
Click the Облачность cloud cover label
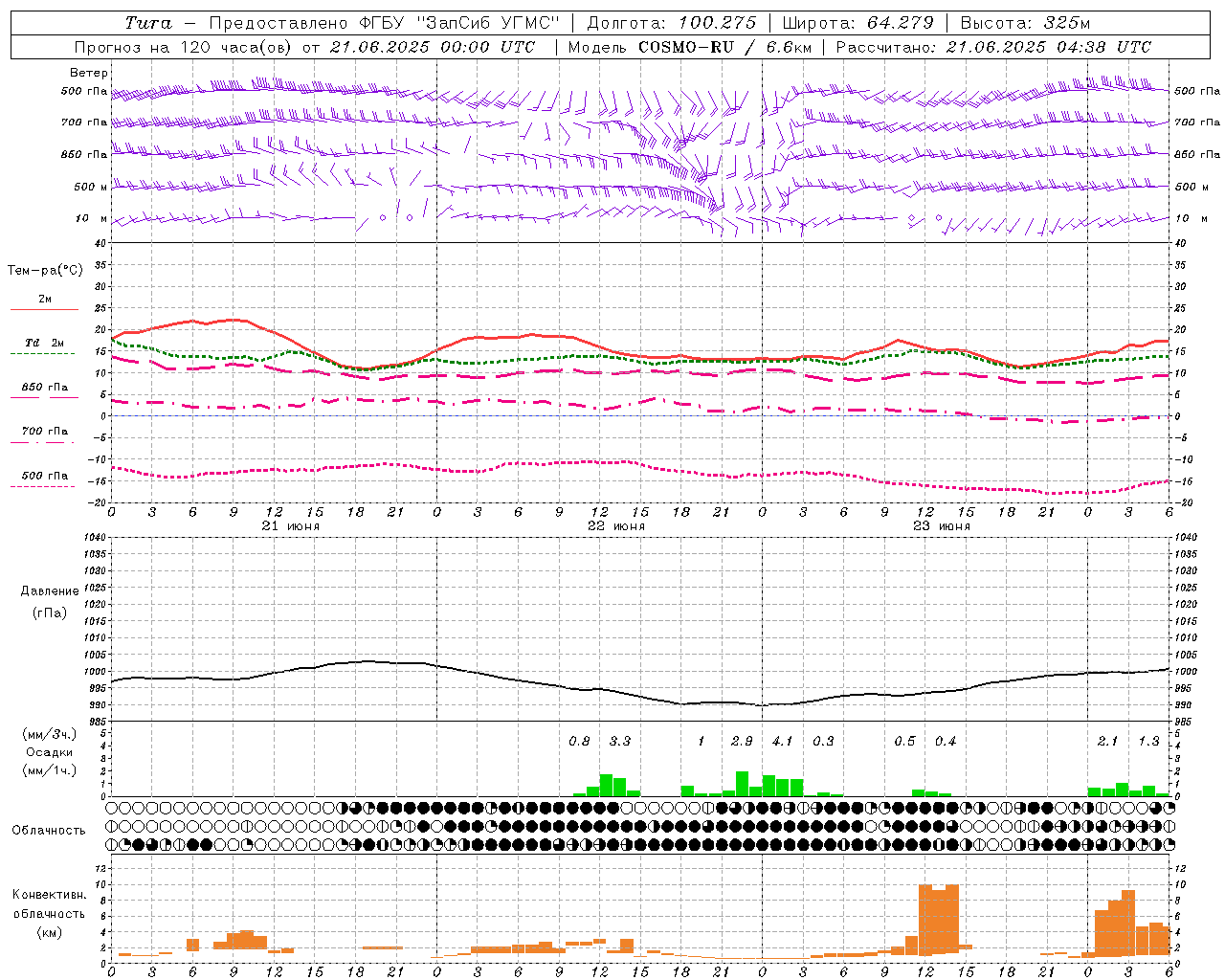49,830
